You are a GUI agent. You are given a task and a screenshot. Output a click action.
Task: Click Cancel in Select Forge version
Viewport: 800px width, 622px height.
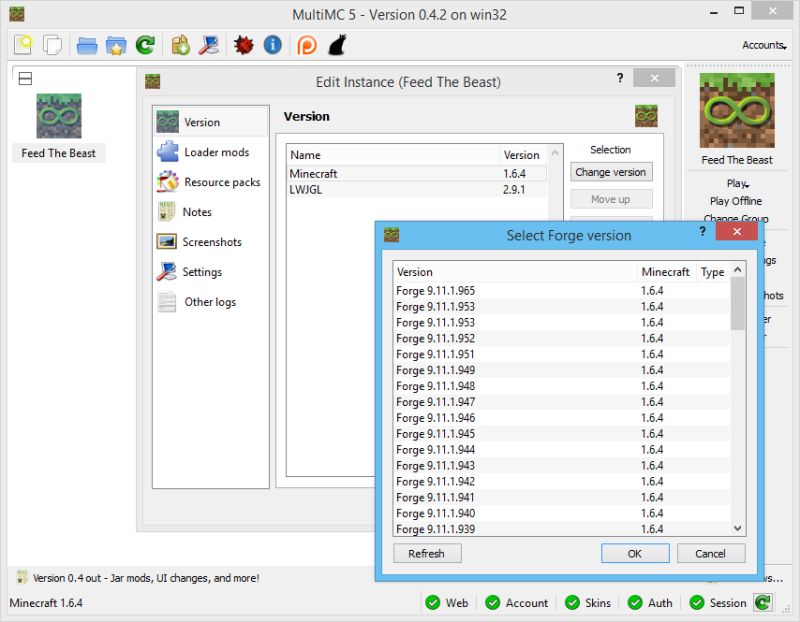click(x=711, y=553)
